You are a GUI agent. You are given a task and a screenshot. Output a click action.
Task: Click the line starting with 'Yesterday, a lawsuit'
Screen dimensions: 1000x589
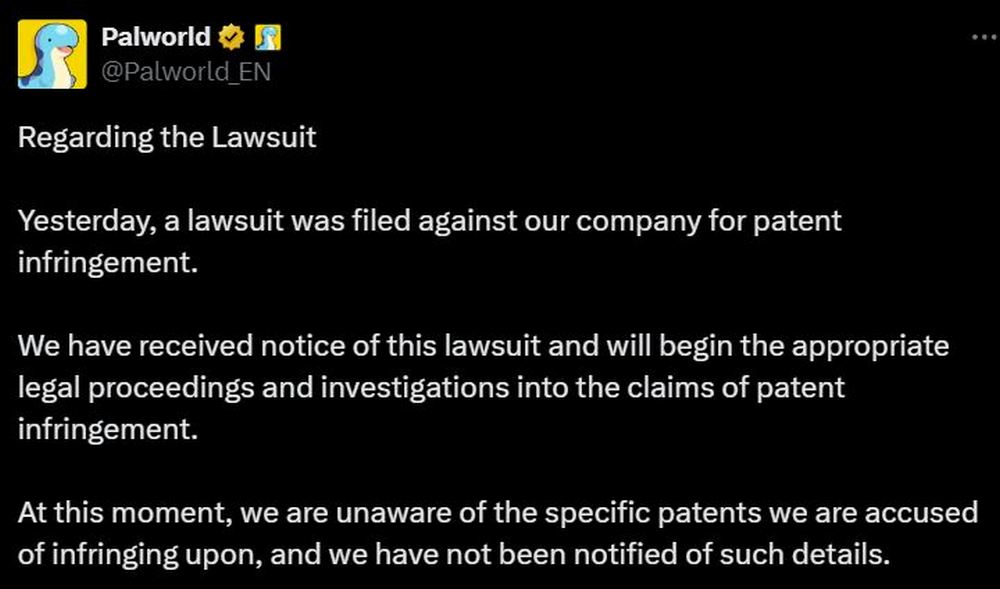[x=430, y=222]
